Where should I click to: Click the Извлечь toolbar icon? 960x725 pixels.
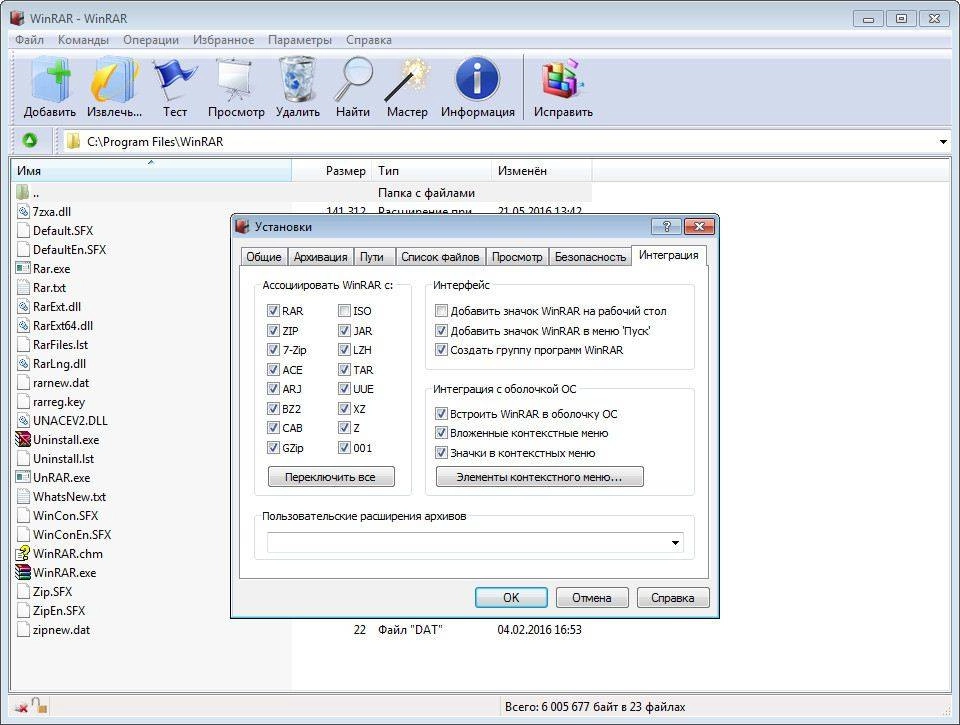point(114,80)
